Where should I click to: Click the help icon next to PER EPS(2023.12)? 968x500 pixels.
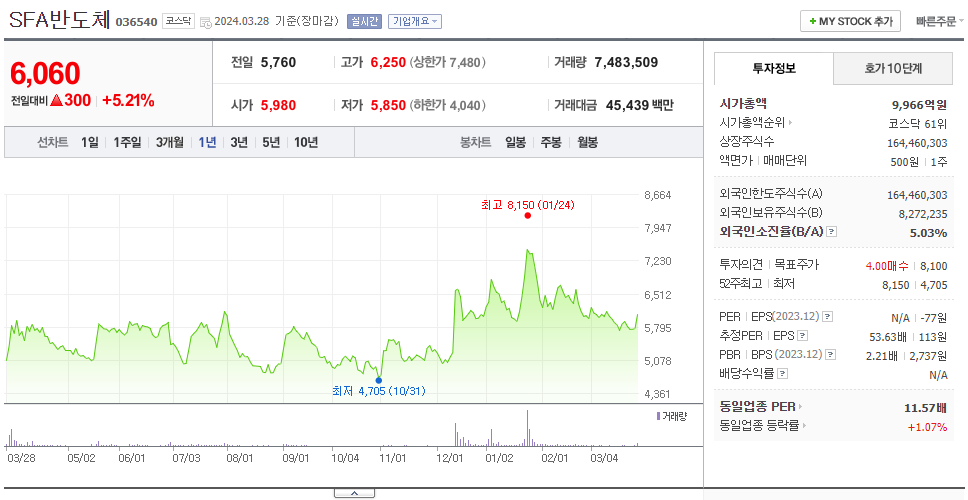[x=827, y=317]
